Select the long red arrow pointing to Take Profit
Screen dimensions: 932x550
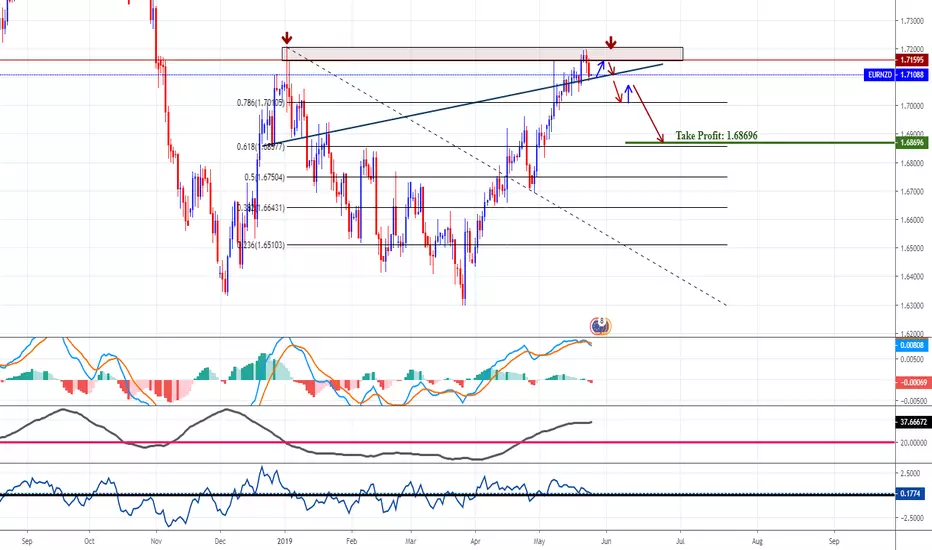(648, 114)
